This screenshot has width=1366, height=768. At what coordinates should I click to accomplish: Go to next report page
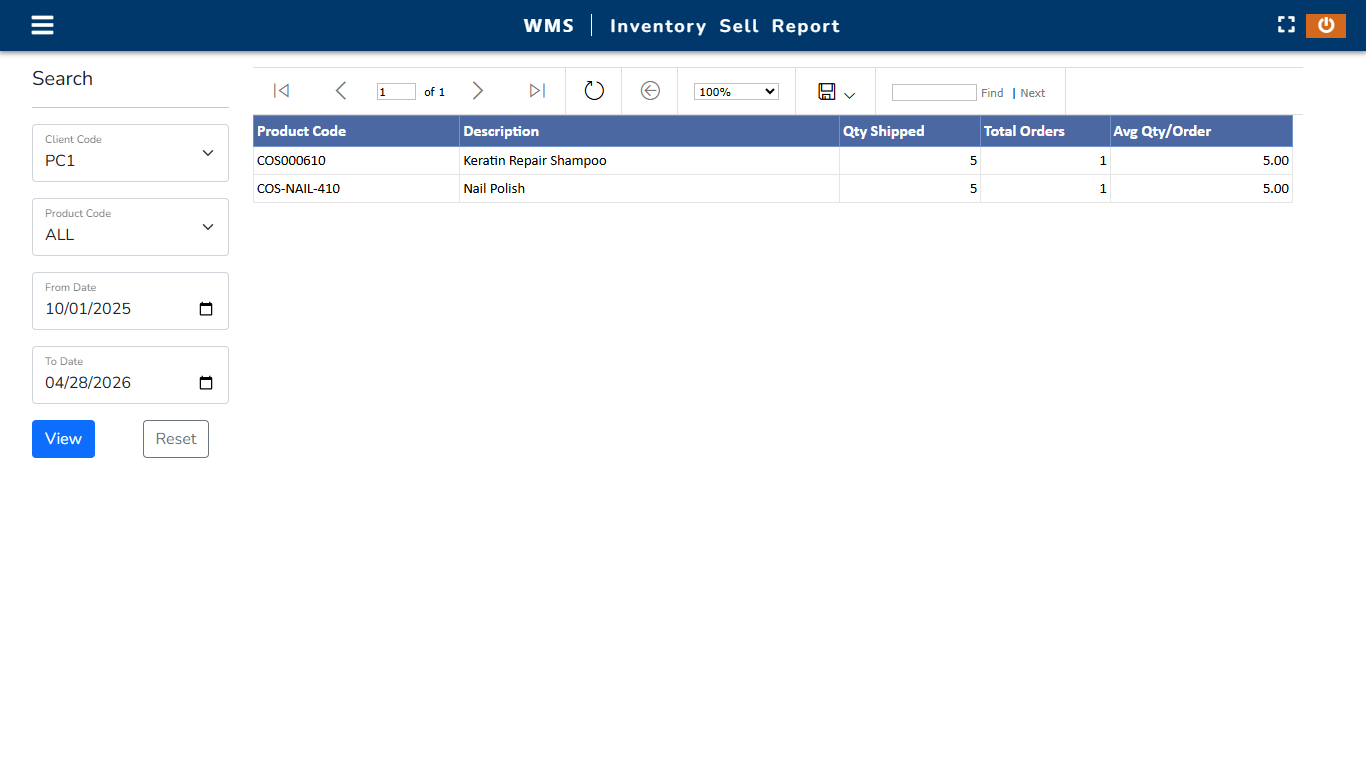(x=478, y=91)
